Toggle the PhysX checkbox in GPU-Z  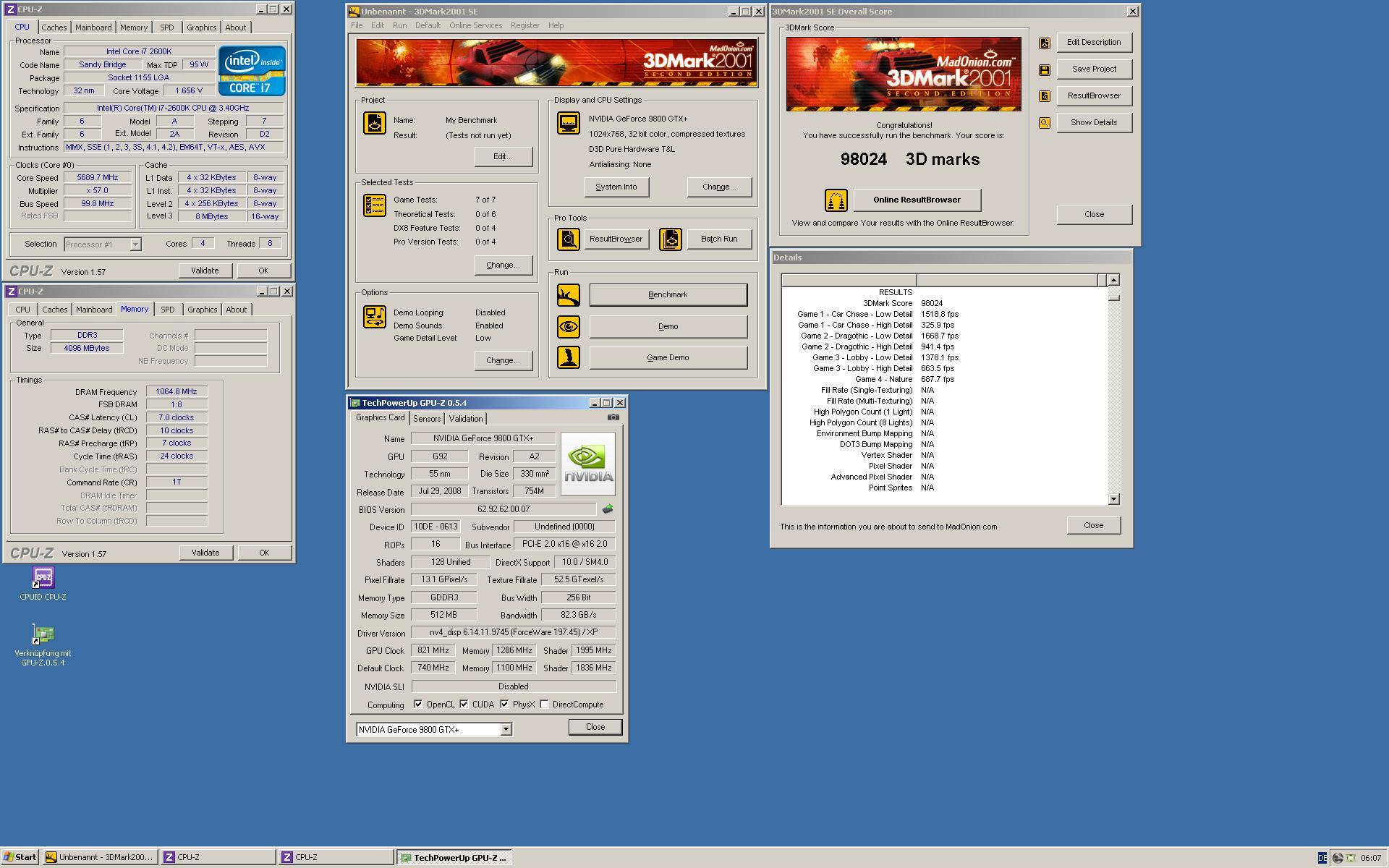(504, 705)
